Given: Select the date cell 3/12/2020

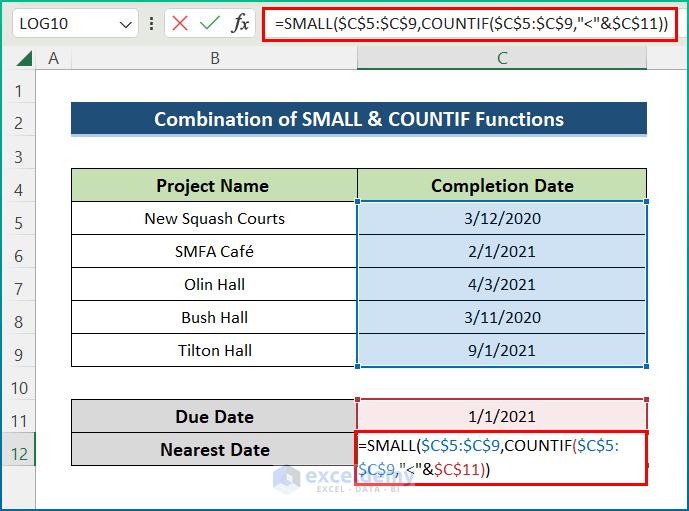Looking at the screenshot, I should (502, 218).
